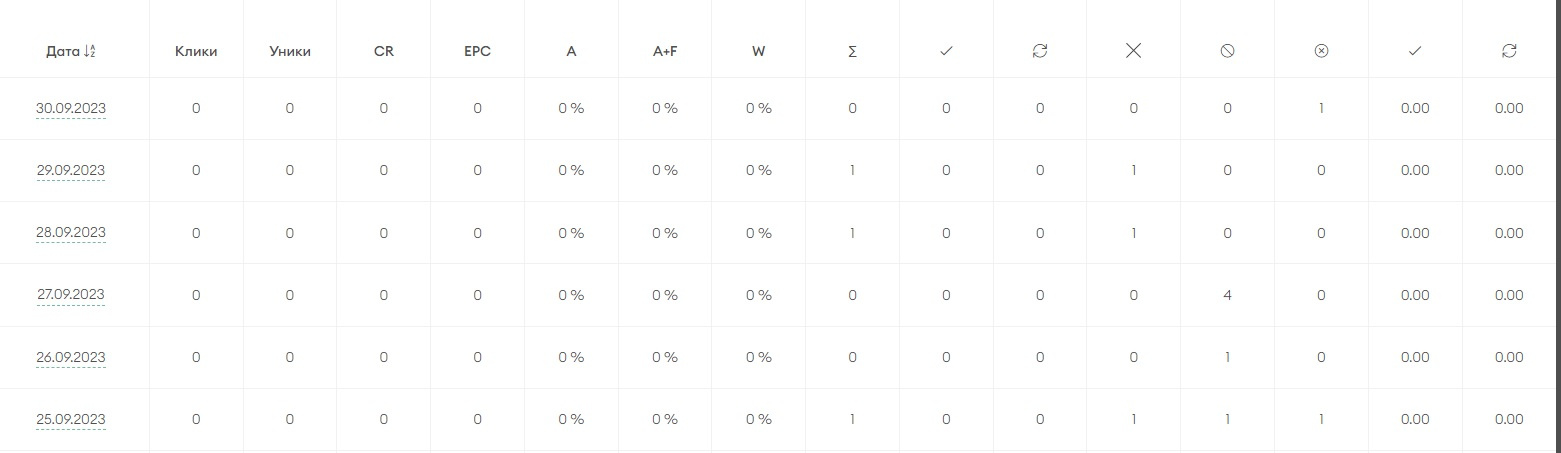Click the X cross column header icon

(x=1133, y=51)
